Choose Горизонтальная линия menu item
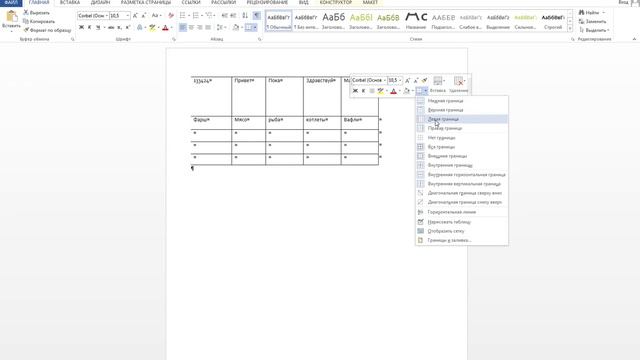The width and height of the screenshot is (640, 360). click(462, 212)
